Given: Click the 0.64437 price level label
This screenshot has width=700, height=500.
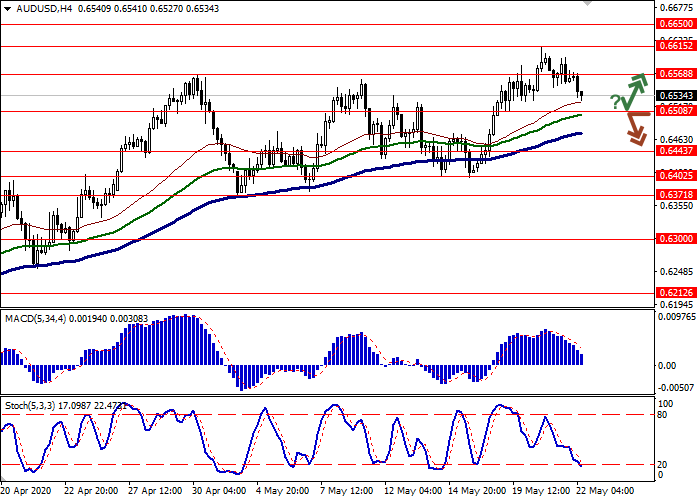Looking at the screenshot, I should (x=676, y=151).
